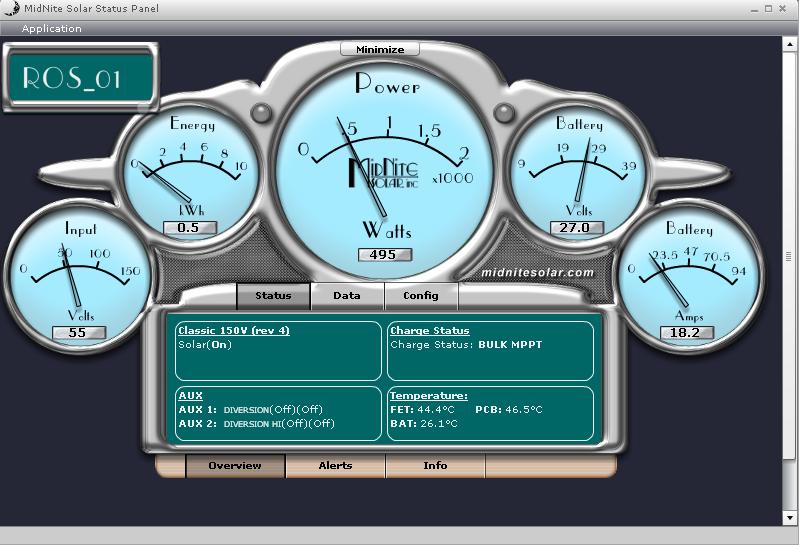Click the right round indicator light
This screenshot has width=799, height=545.
tap(504, 113)
